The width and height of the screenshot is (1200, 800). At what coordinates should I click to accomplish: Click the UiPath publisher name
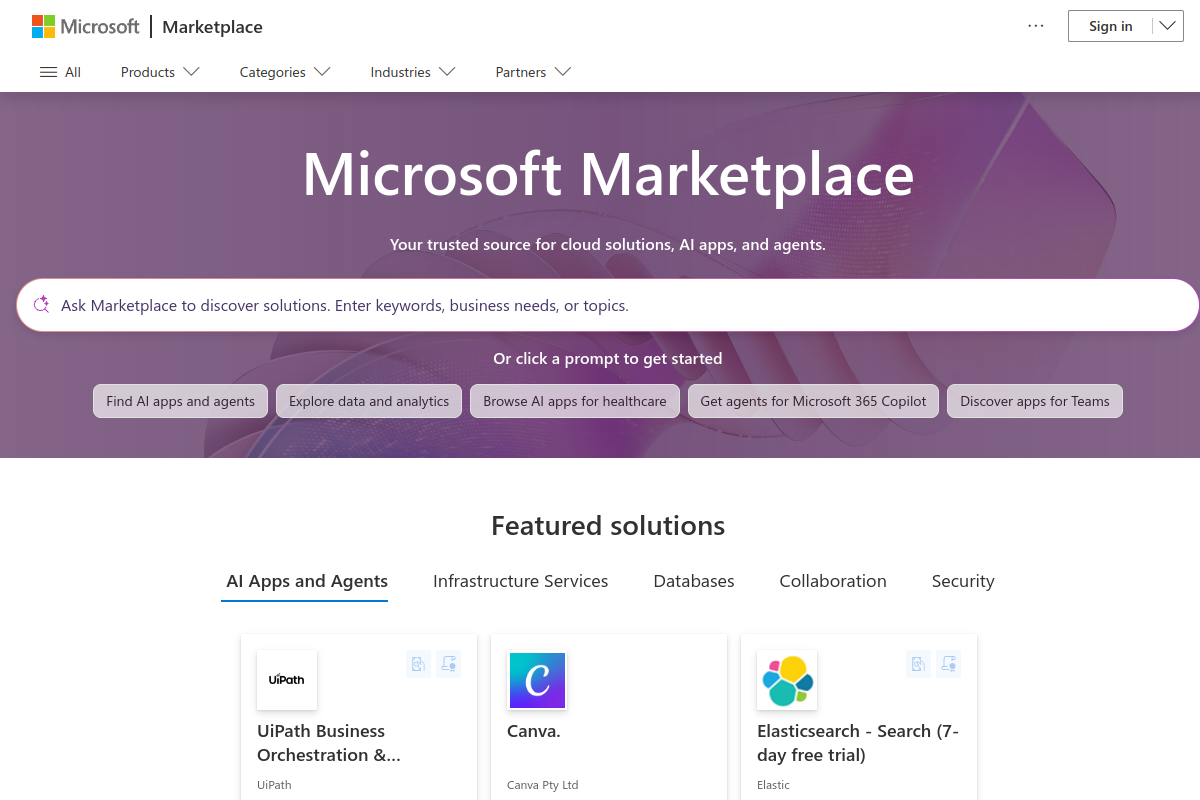pos(274,785)
